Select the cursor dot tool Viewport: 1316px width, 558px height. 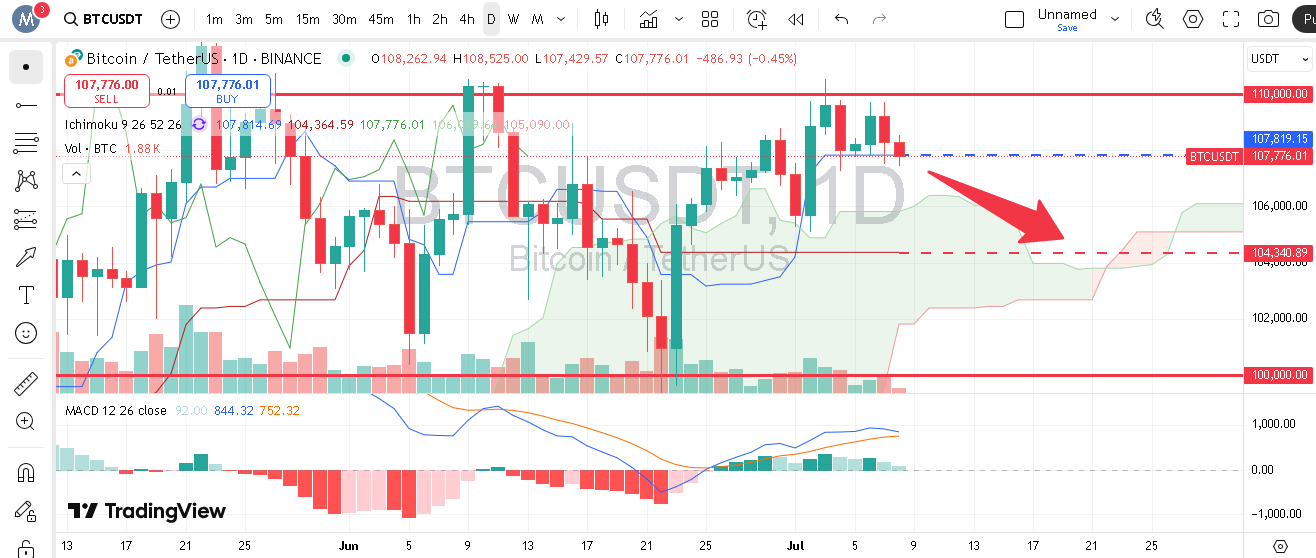pyautogui.click(x=26, y=68)
